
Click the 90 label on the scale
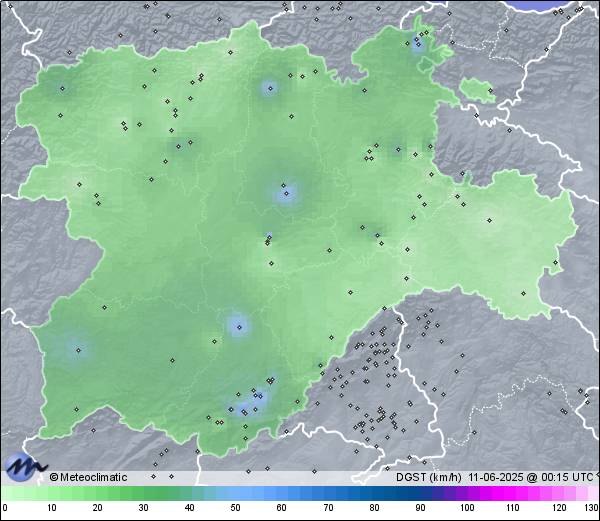tap(421, 508)
